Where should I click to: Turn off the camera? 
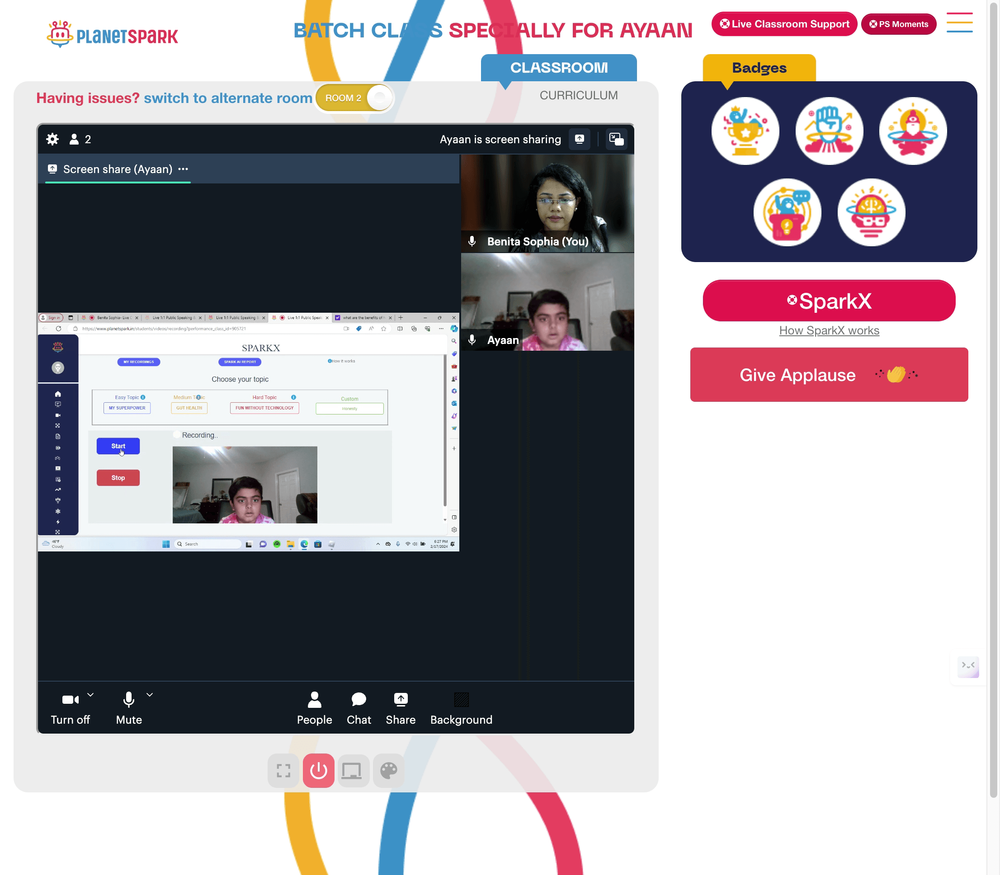[70, 709]
